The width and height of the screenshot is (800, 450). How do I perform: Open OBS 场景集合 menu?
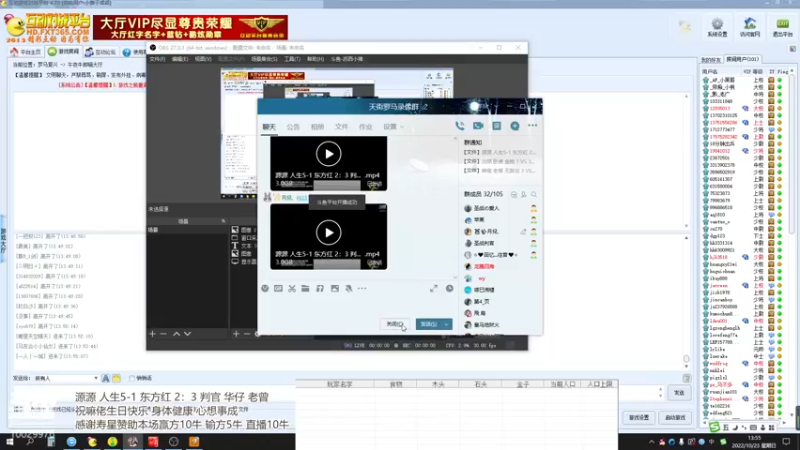point(264,59)
